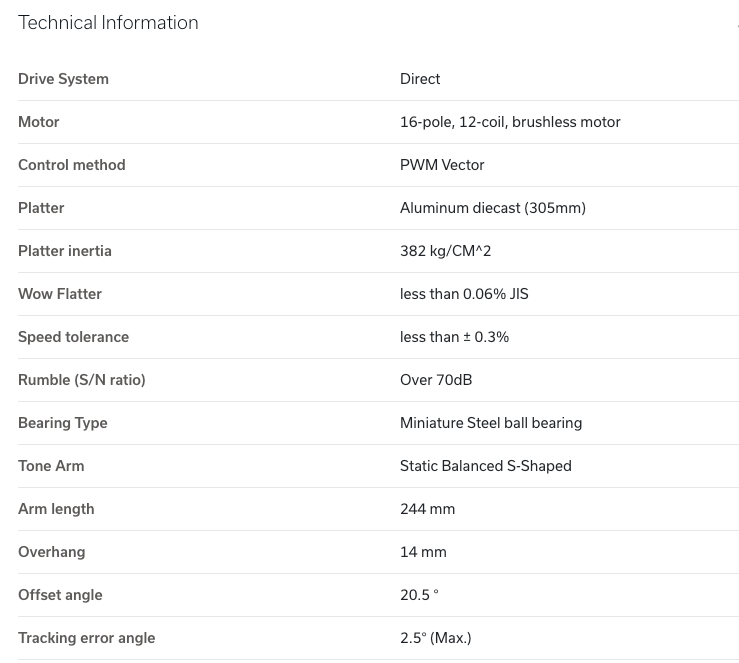
Task: Click the Speed tolerance label
Action: [x=74, y=337]
